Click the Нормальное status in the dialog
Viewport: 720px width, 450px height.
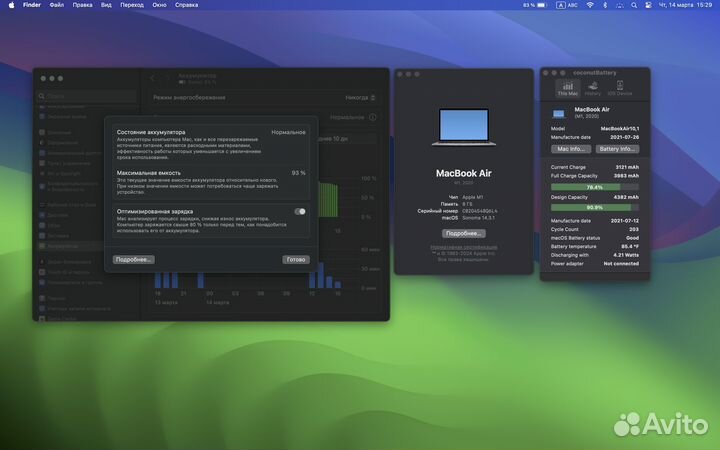(288, 132)
